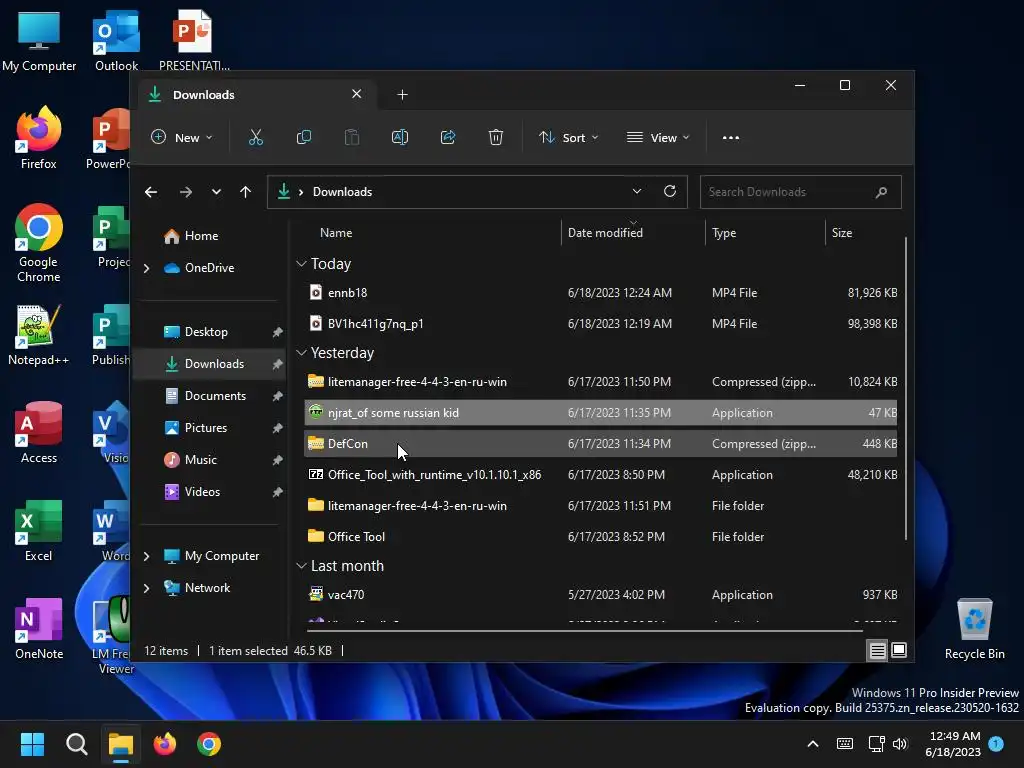Expand My Computer in navigation pane
This screenshot has width=1024, height=768.
(147, 556)
